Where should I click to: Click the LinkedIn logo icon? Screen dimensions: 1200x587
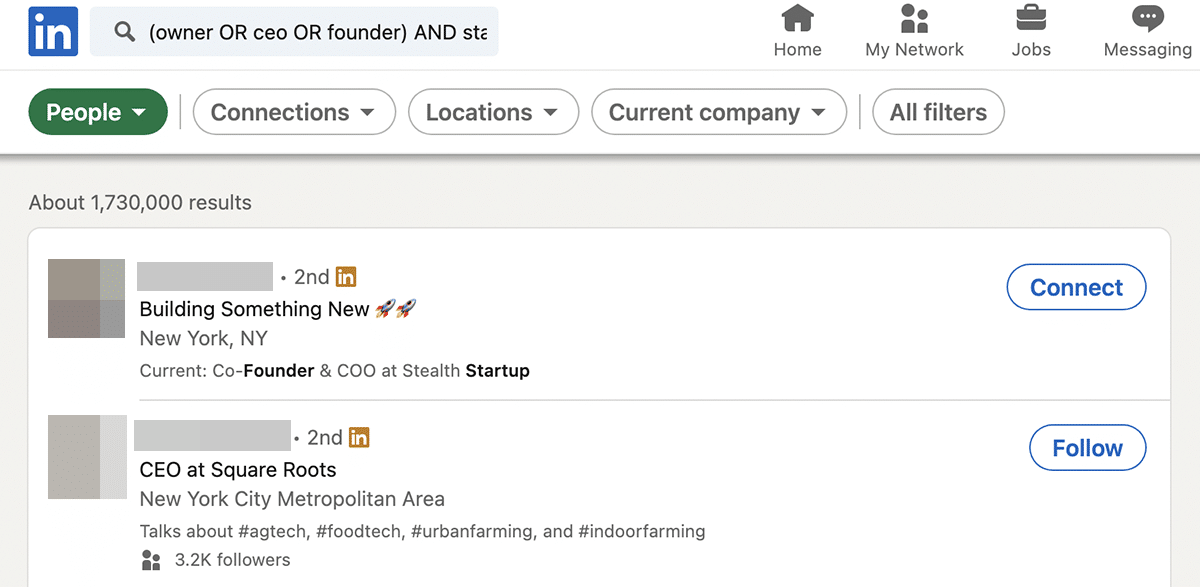pos(53,32)
